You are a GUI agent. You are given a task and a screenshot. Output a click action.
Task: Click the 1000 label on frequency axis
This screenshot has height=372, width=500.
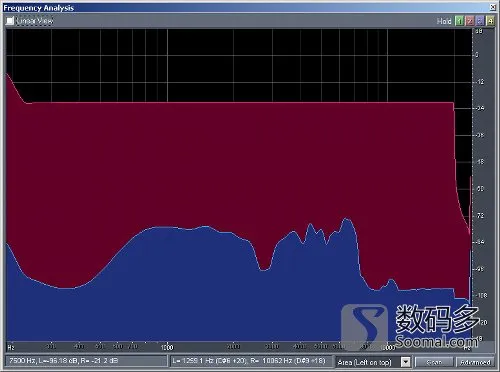coord(167,347)
